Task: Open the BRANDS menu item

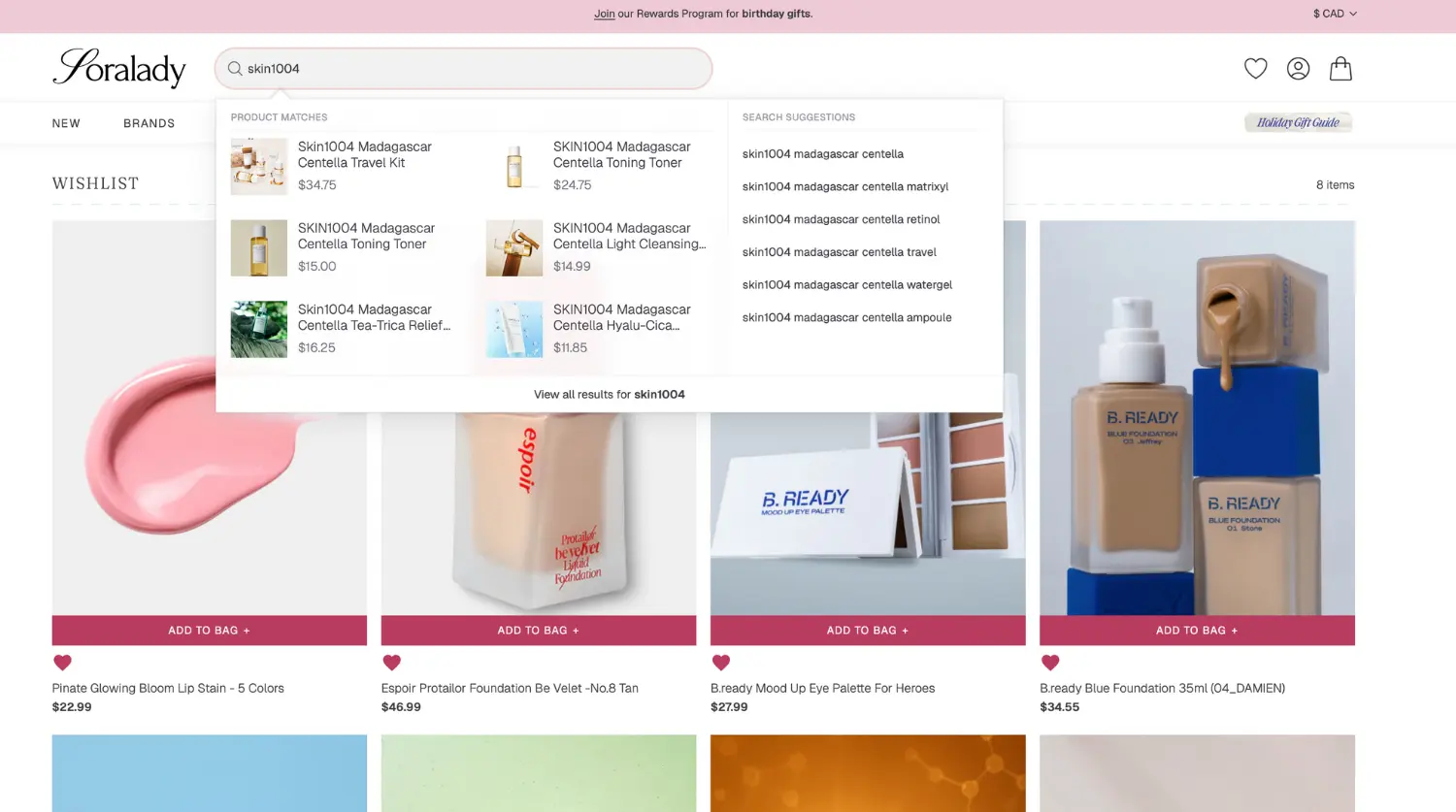Action: coord(149,123)
